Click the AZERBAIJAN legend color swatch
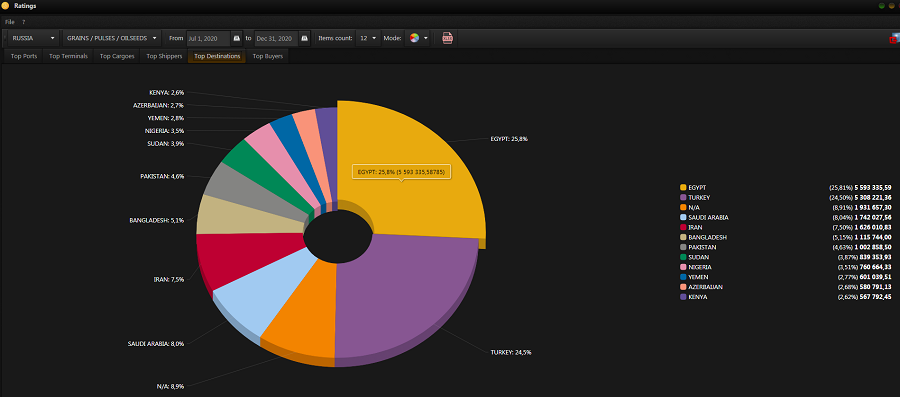 coord(683,287)
